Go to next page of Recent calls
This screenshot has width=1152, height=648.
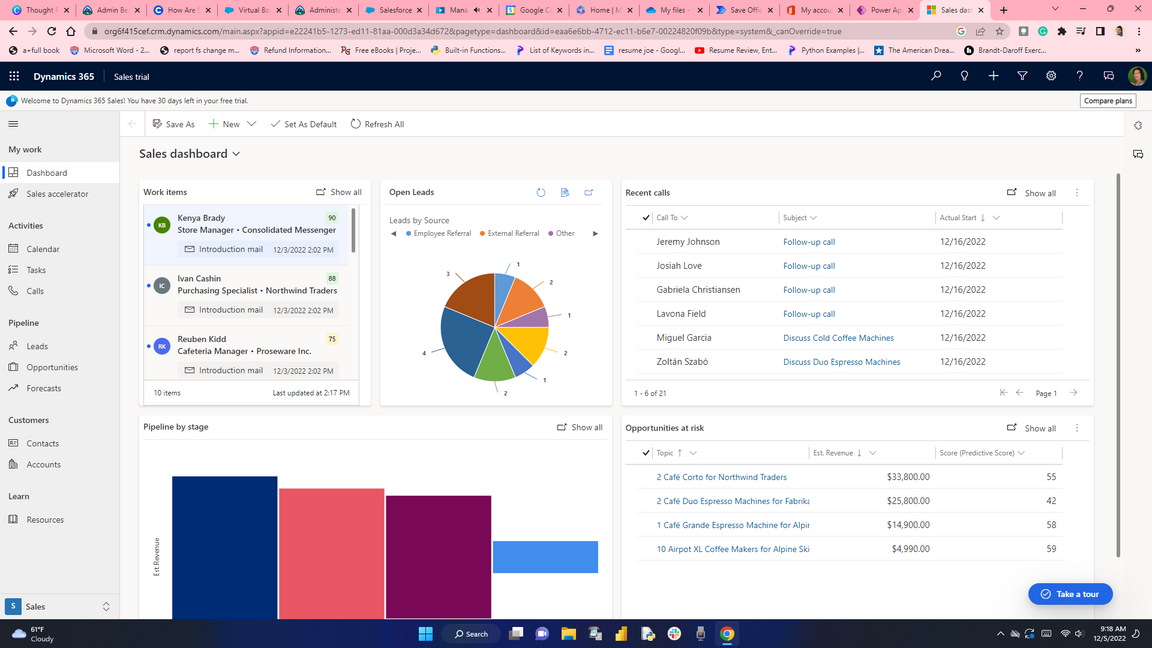coord(1073,393)
